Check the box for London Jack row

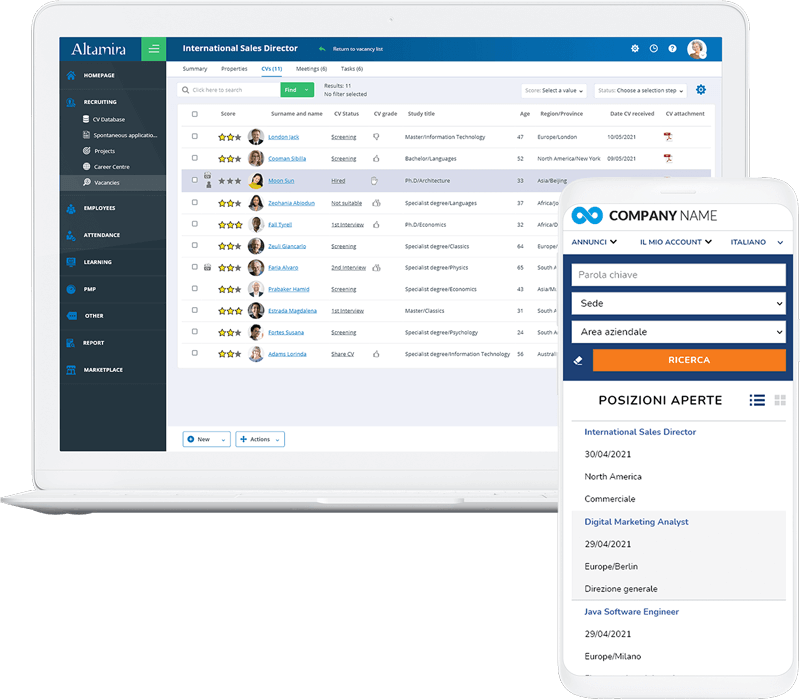194,136
